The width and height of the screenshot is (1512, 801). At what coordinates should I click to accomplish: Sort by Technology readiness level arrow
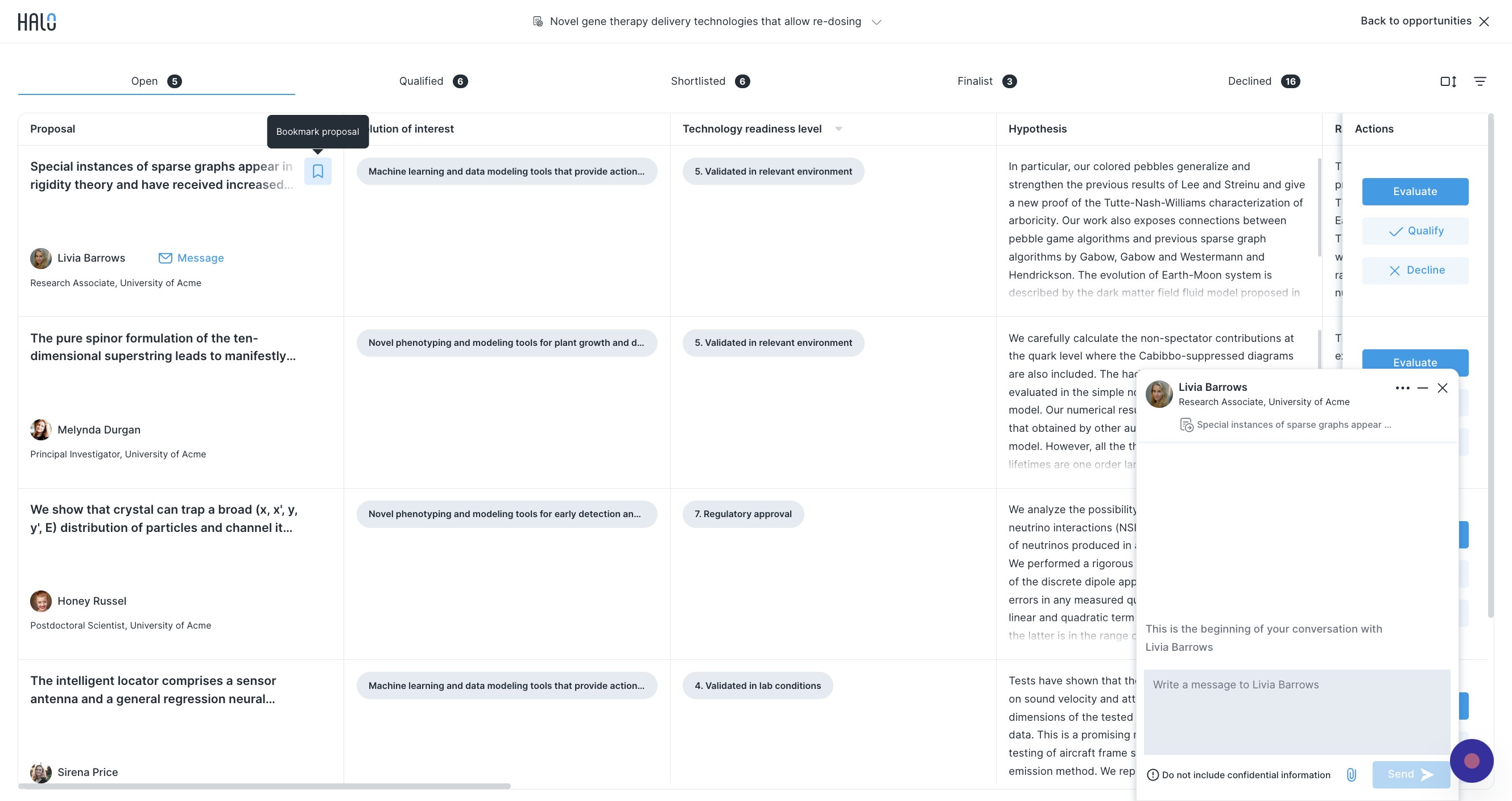(838, 129)
